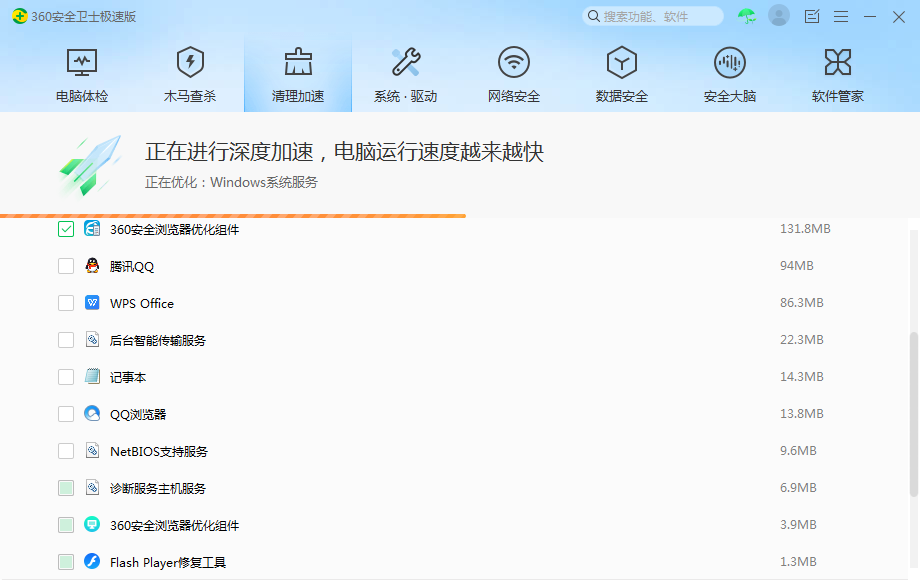Open the 数据安全 hexagon icon
920x580 pixels.
click(622, 62)
